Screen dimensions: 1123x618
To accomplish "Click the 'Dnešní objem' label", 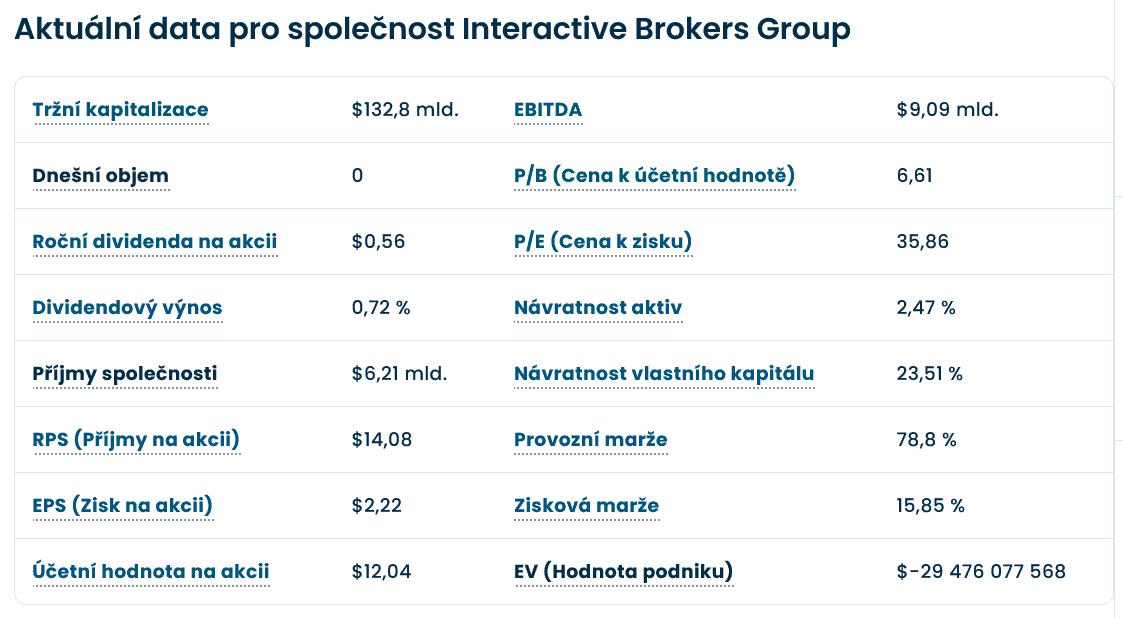I will coord(100,176).
